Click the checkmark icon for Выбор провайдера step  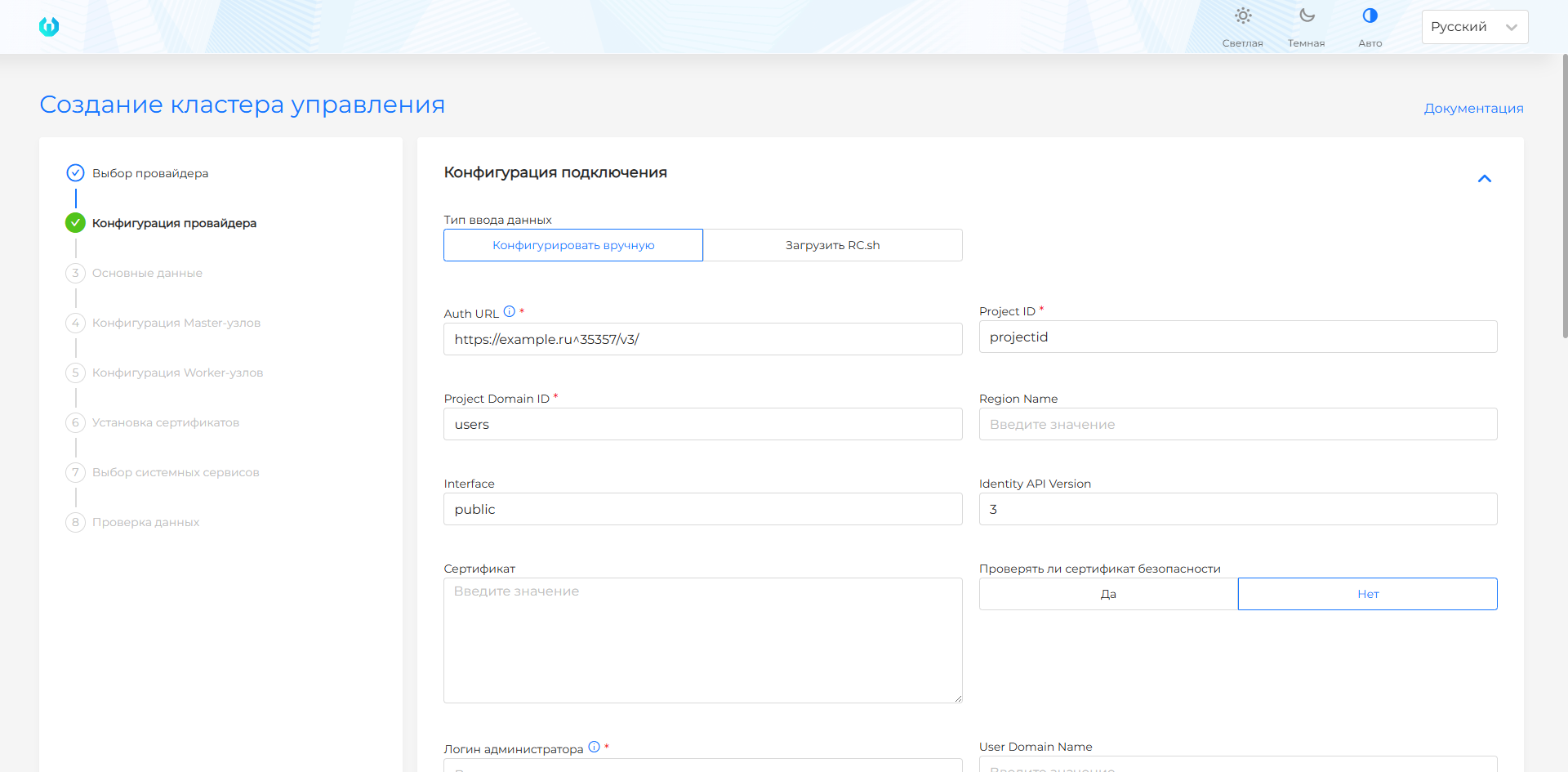click(75, 173)
